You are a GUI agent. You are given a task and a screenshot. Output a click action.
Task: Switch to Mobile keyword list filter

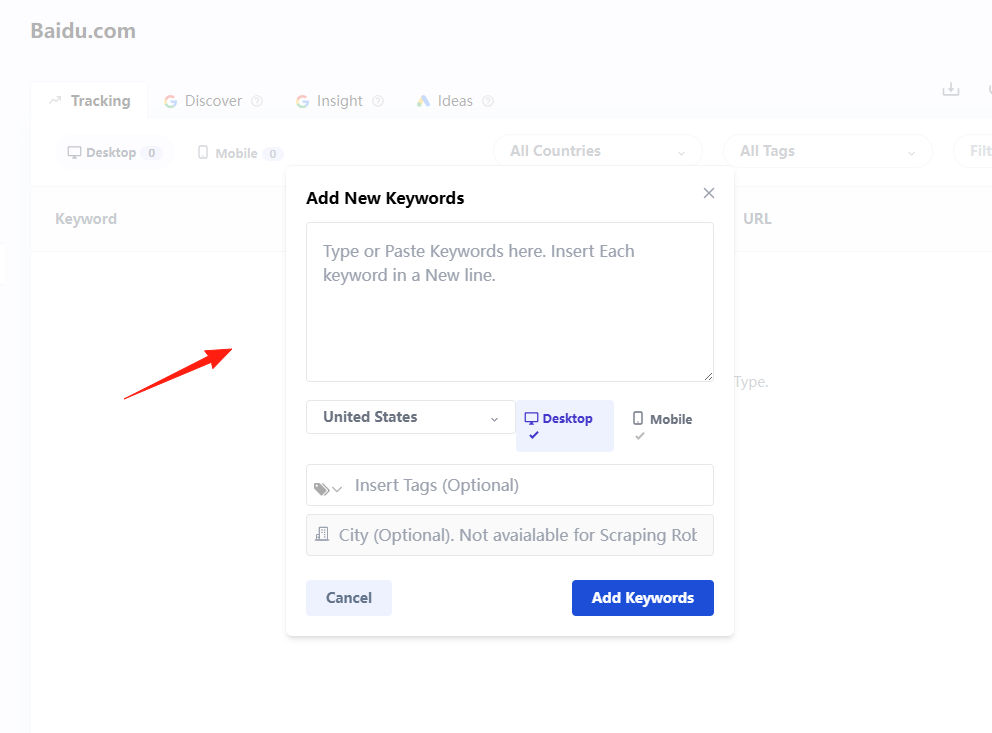tap(240, 153)
